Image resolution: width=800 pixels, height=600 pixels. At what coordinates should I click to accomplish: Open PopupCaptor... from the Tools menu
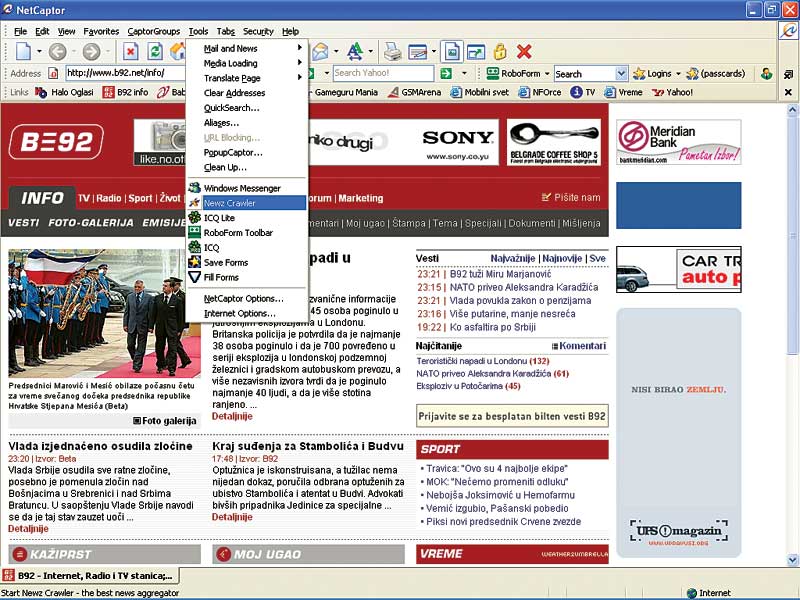[x=247, y=153]
